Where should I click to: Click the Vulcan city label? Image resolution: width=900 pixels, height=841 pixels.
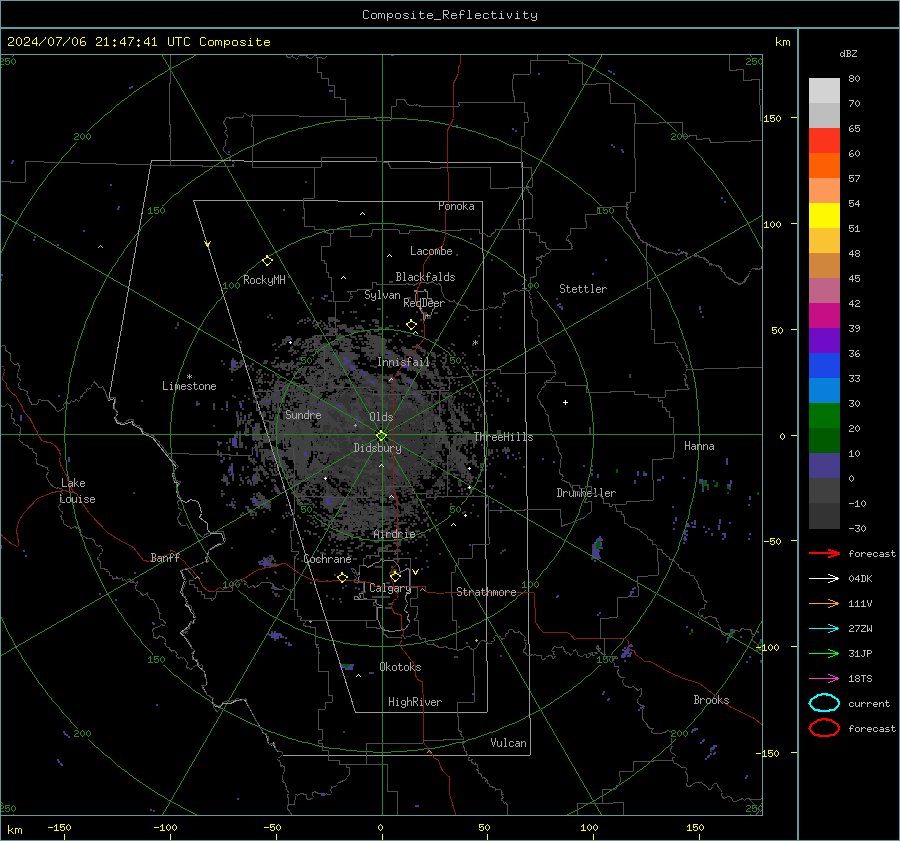[x=509, y=743]
